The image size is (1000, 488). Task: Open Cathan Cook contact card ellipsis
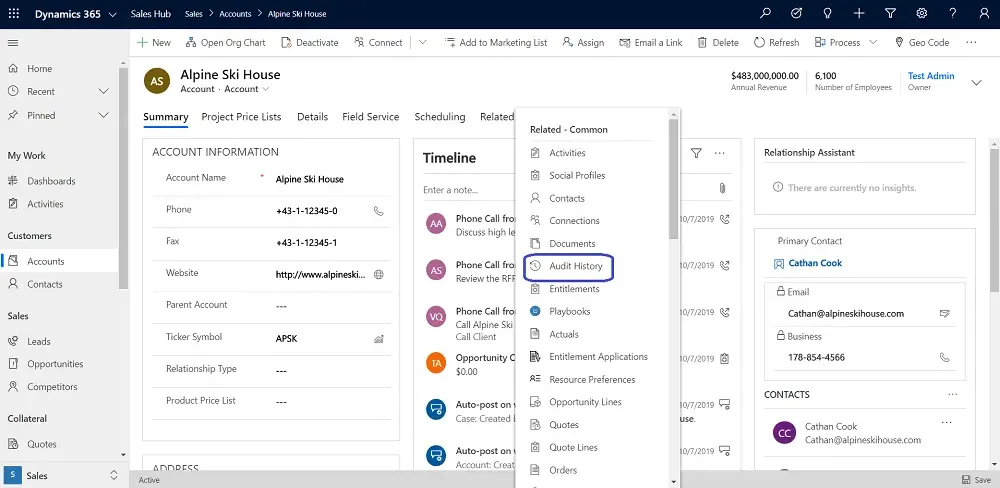[946, 422]
